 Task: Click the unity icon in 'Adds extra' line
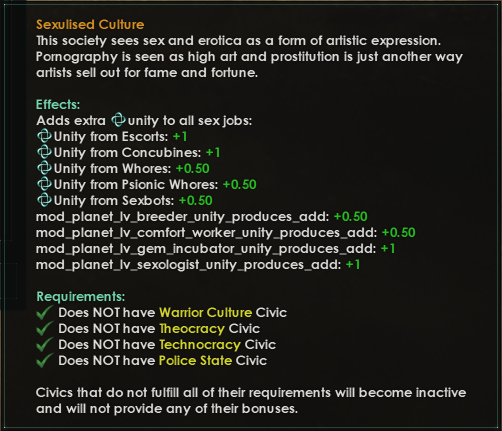118,120
